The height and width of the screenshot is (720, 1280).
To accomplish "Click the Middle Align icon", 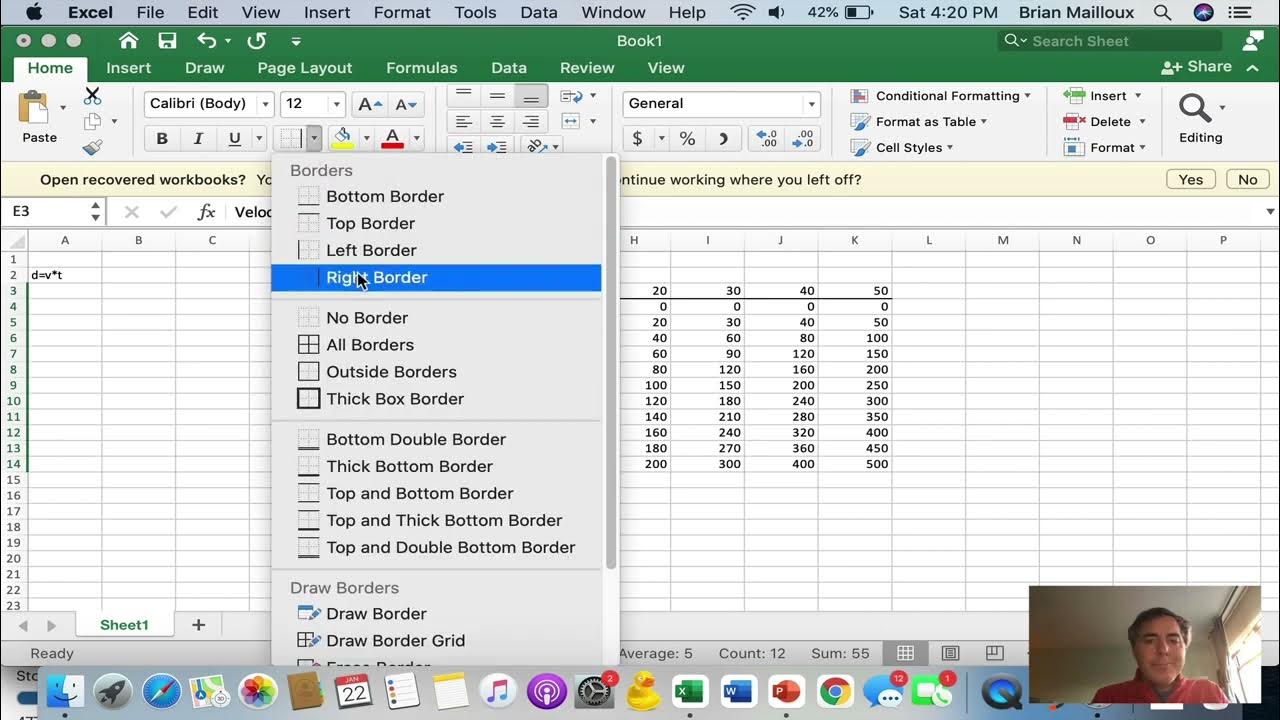I will (497, 96).
